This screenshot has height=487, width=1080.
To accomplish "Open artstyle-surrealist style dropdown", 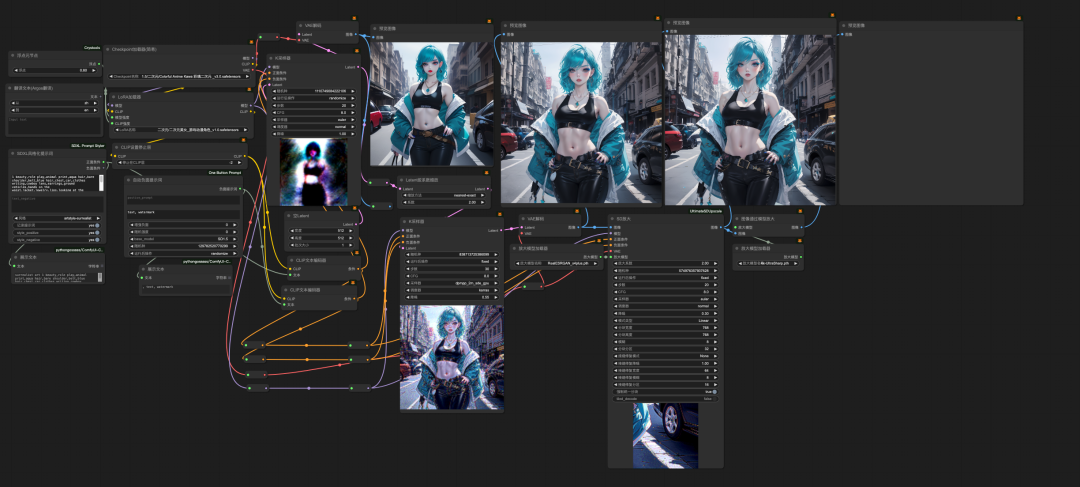I will [x=58, y=218].
